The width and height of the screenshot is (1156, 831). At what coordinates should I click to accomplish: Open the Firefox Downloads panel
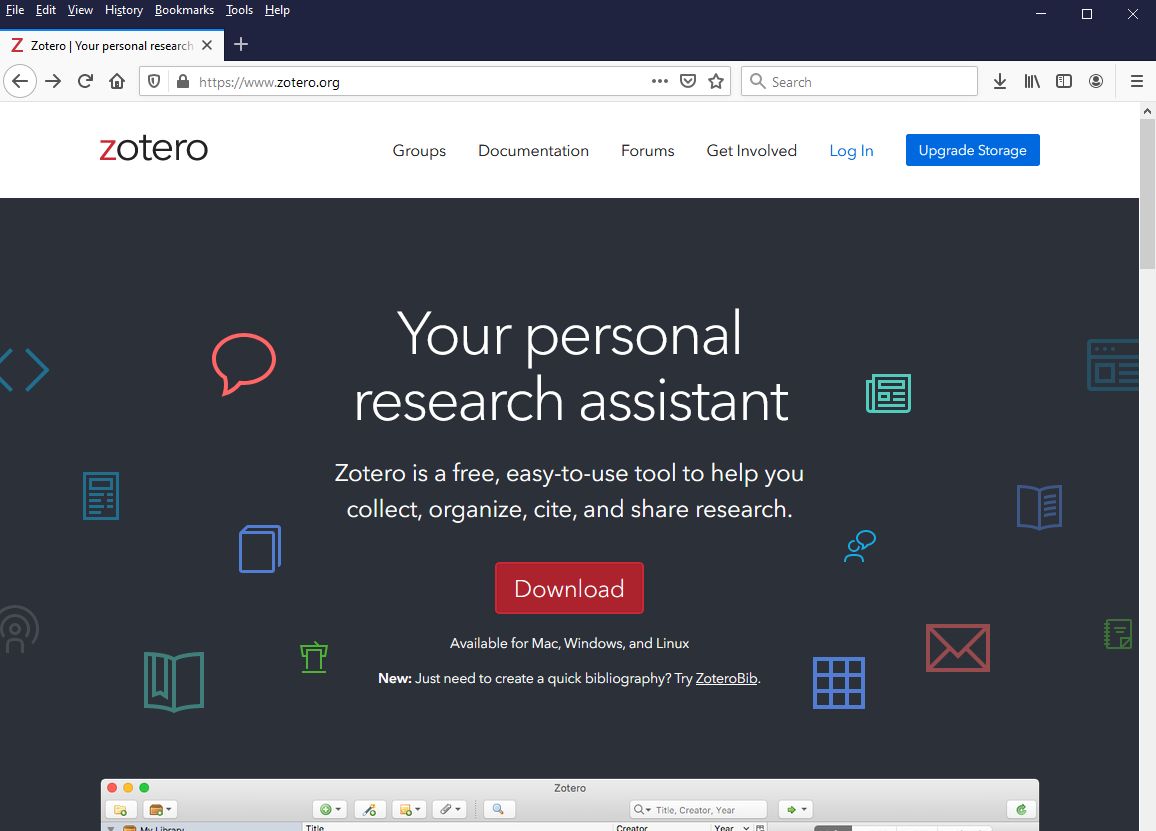[1000, 81]
